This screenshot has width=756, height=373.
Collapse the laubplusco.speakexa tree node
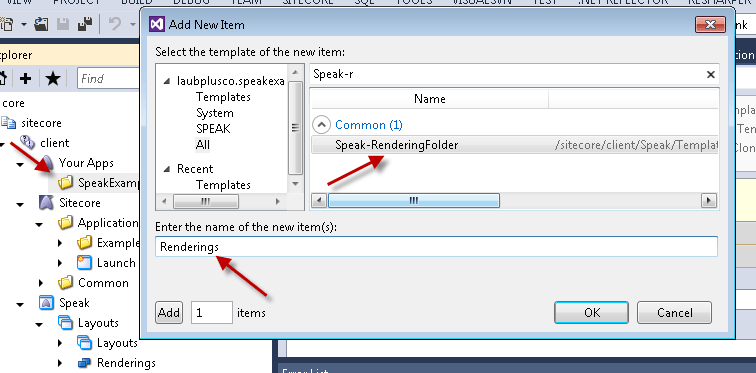167,81
